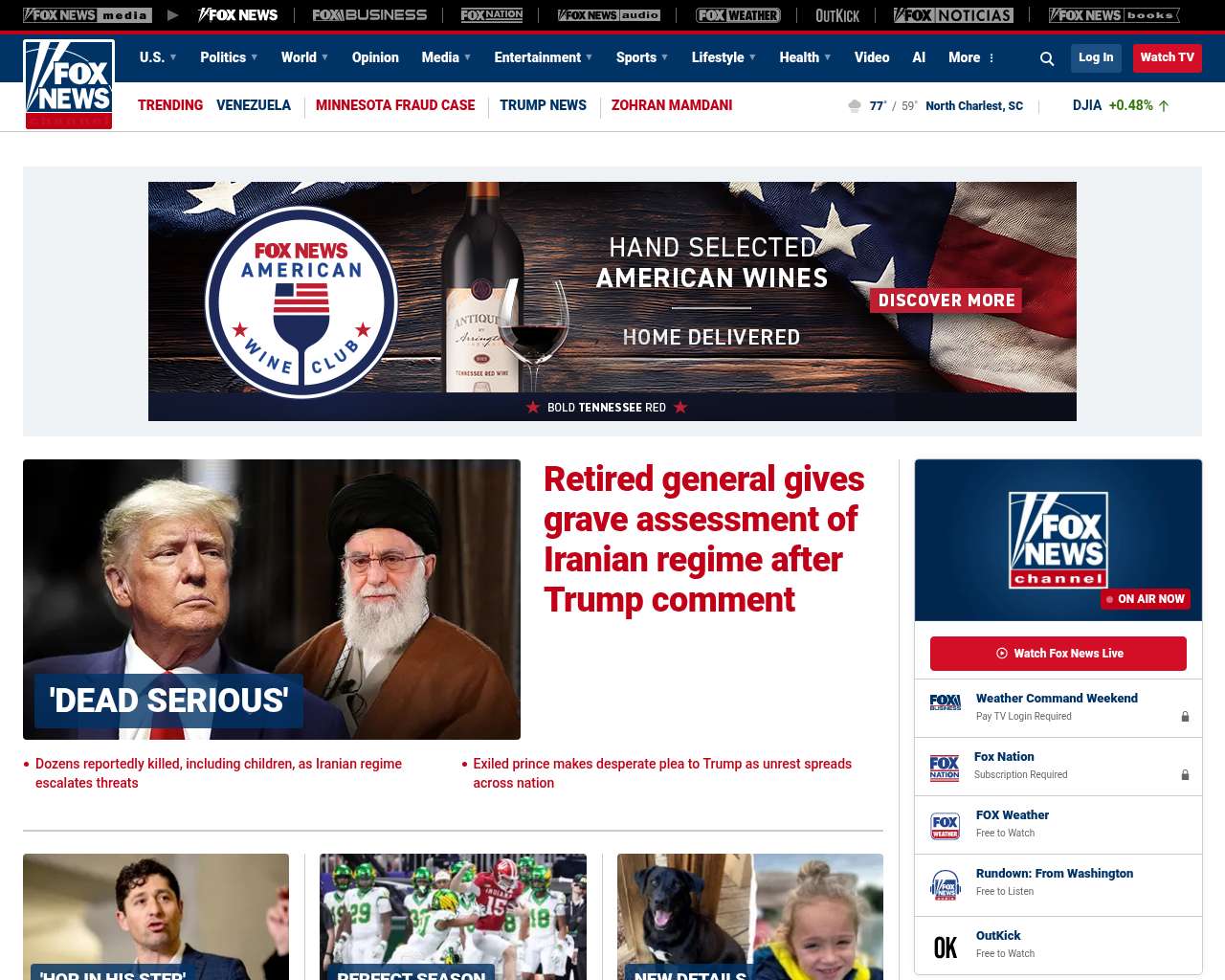
Task: Open Fox Weather network logo
Action: tap(738, 15)
